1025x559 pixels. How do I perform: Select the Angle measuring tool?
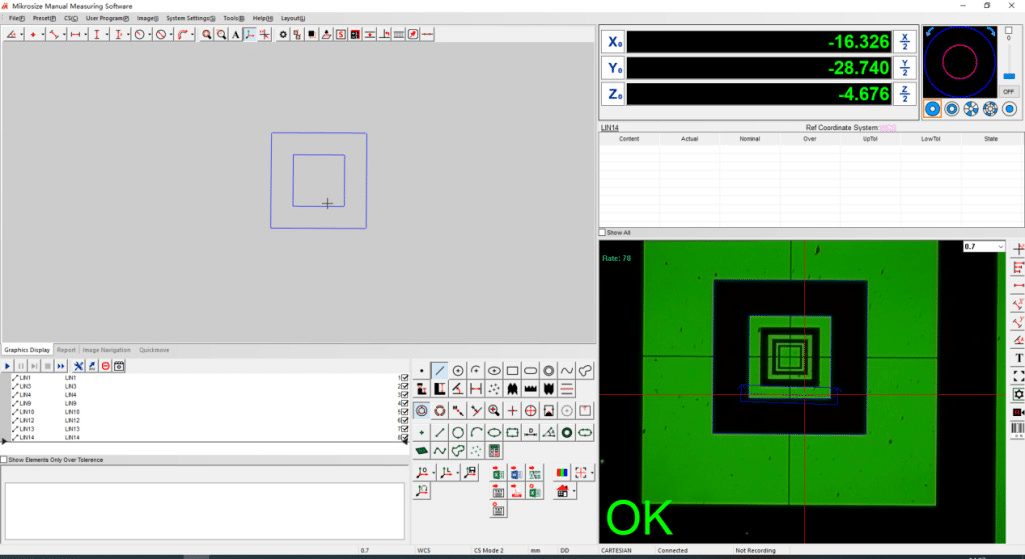[458, 389]
